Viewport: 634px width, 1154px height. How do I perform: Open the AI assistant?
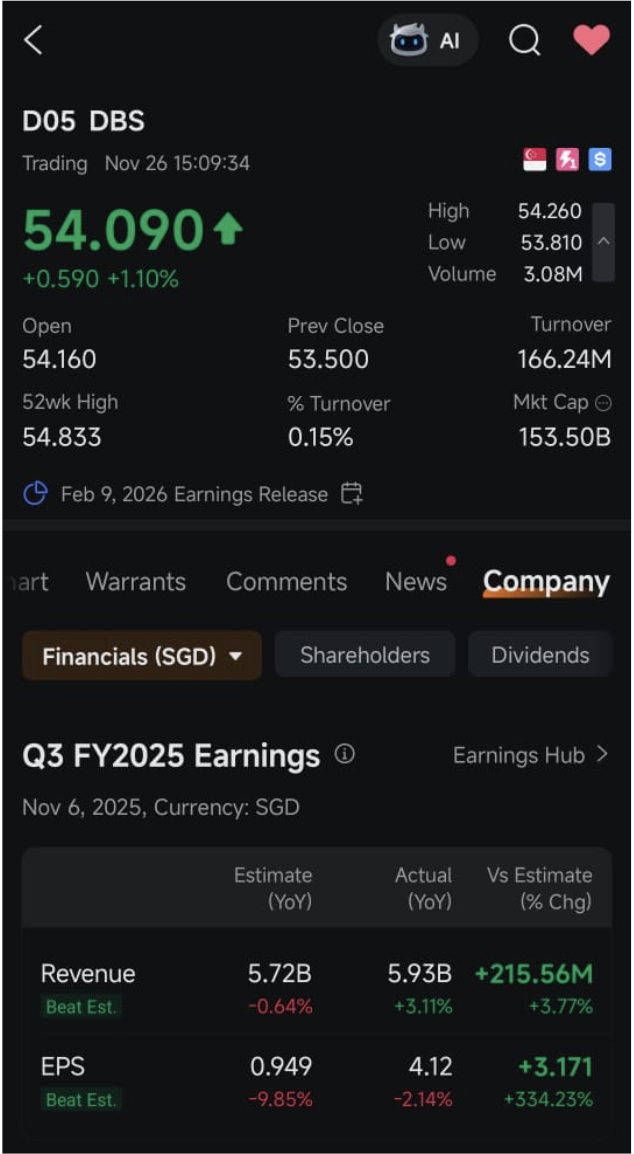427,40
